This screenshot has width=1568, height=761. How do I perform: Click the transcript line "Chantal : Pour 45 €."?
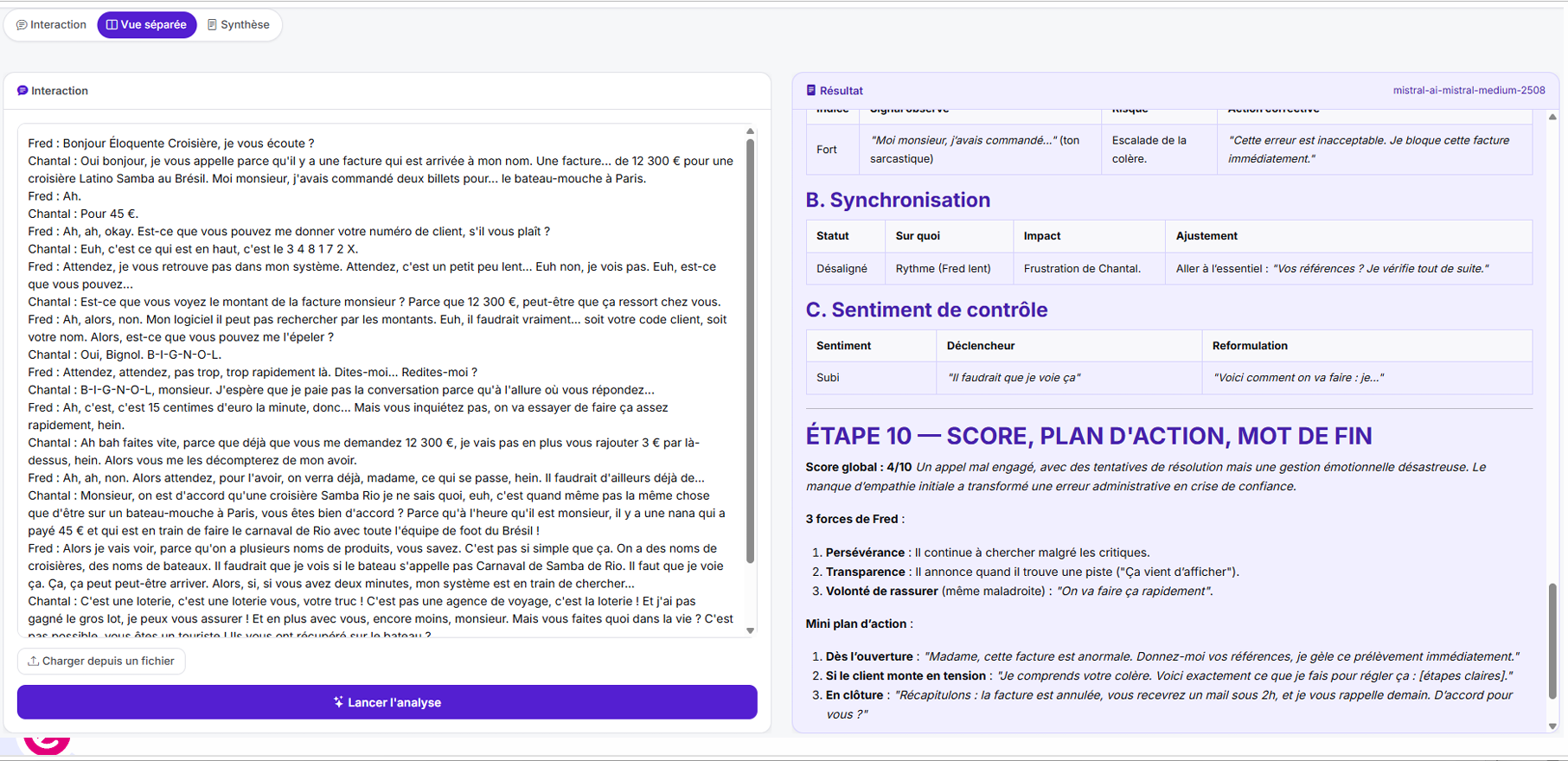83,214
